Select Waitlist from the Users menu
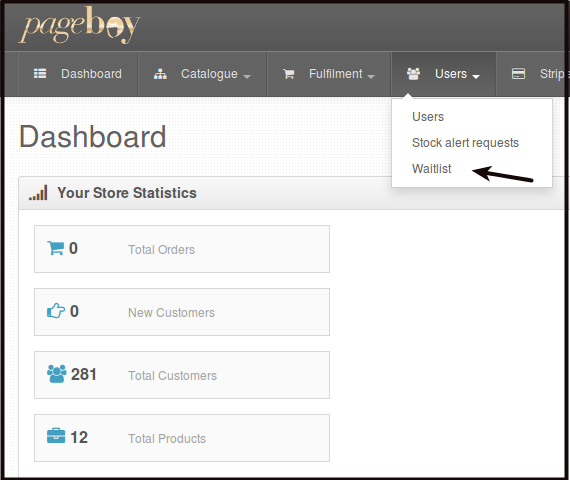 (x=431, y=169)
